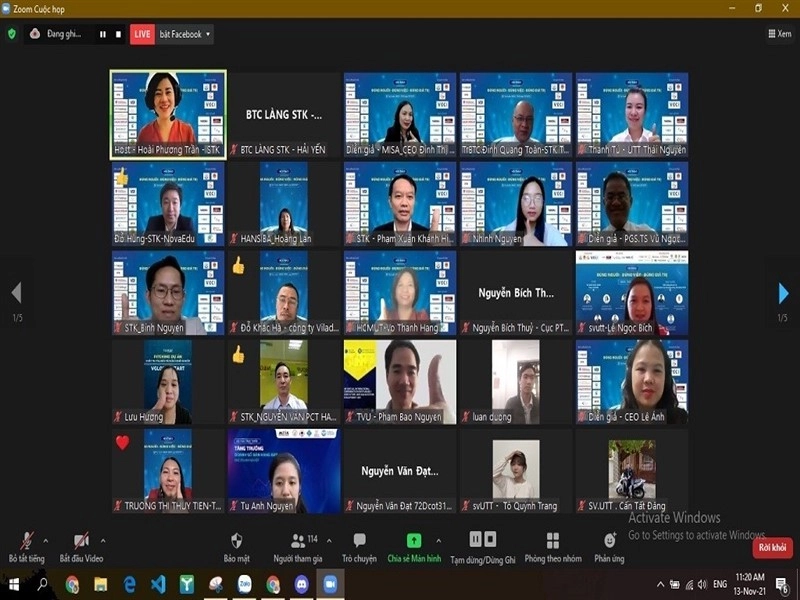Go to next gallery page arrow
Viewport: 800px width, 600px height.
pos(783,292)
